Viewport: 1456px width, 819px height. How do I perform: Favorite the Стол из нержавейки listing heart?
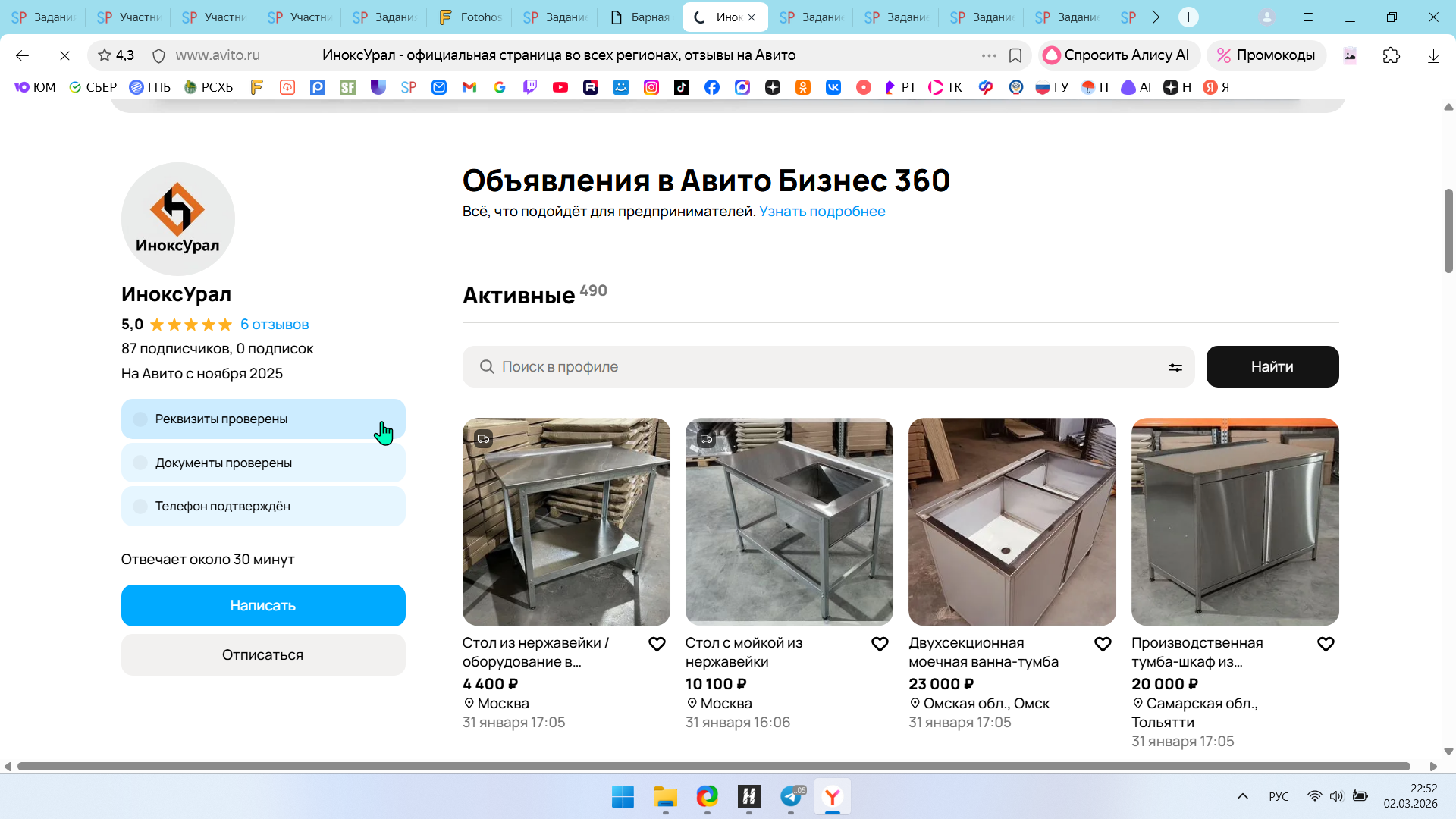pyautogui.click(x=657, y=644)
